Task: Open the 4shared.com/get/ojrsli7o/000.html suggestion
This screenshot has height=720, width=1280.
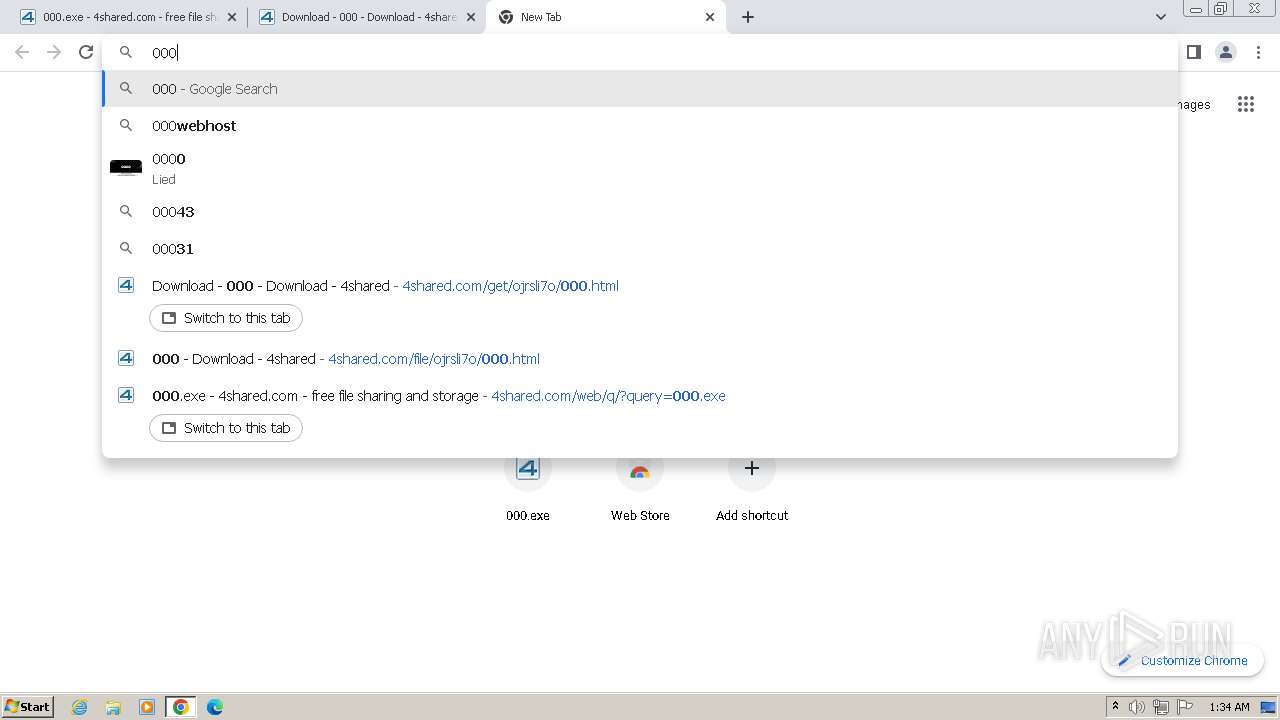Action: coord(640,286)
